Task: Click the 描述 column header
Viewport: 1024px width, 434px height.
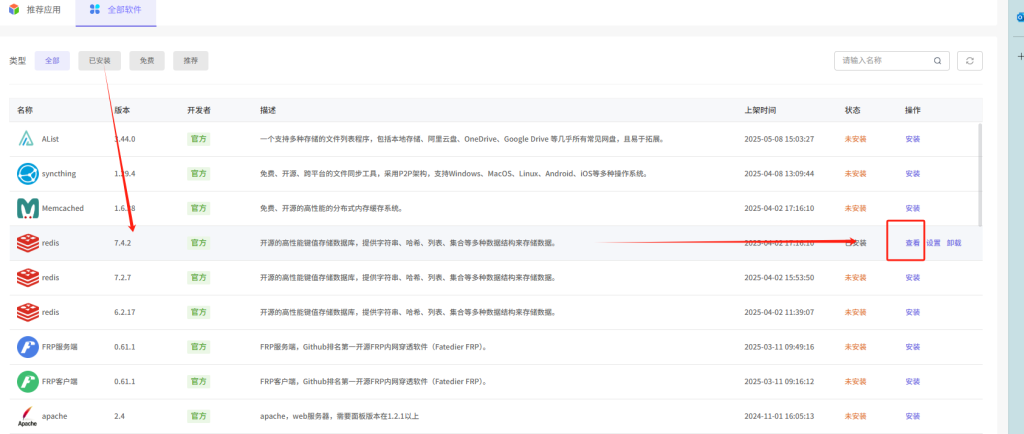Action: pos(268,110)
